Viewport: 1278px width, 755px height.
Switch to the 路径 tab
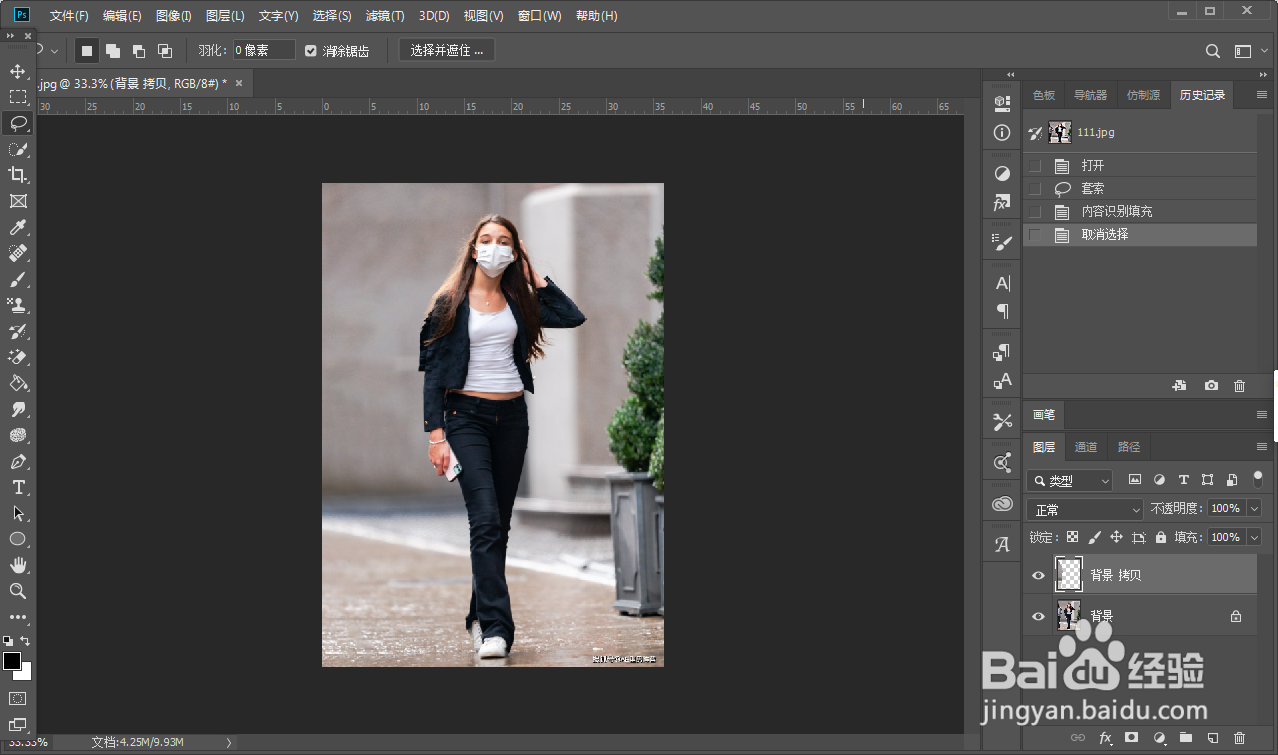coord(1129,447)
